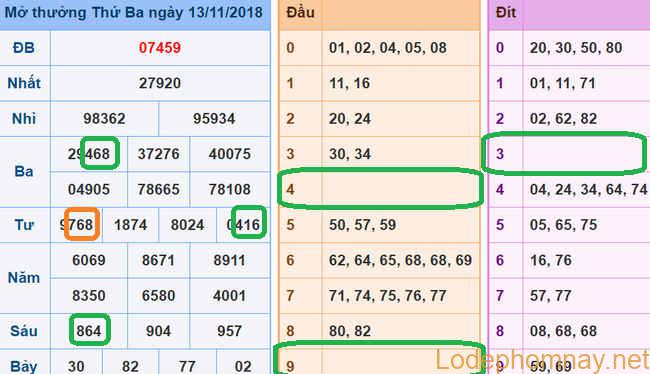The height and width of the screenshot is (374, 650).
Task: Select Ba prize number 78108
Action: [x=230, y=189]
